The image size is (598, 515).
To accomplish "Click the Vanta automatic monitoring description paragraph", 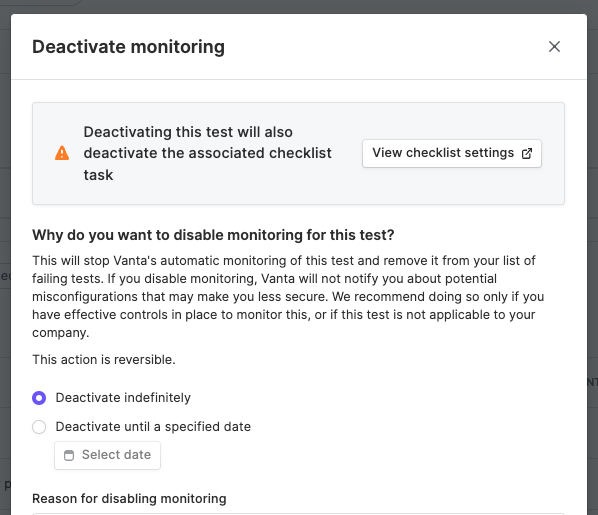I will pos(288,296).
